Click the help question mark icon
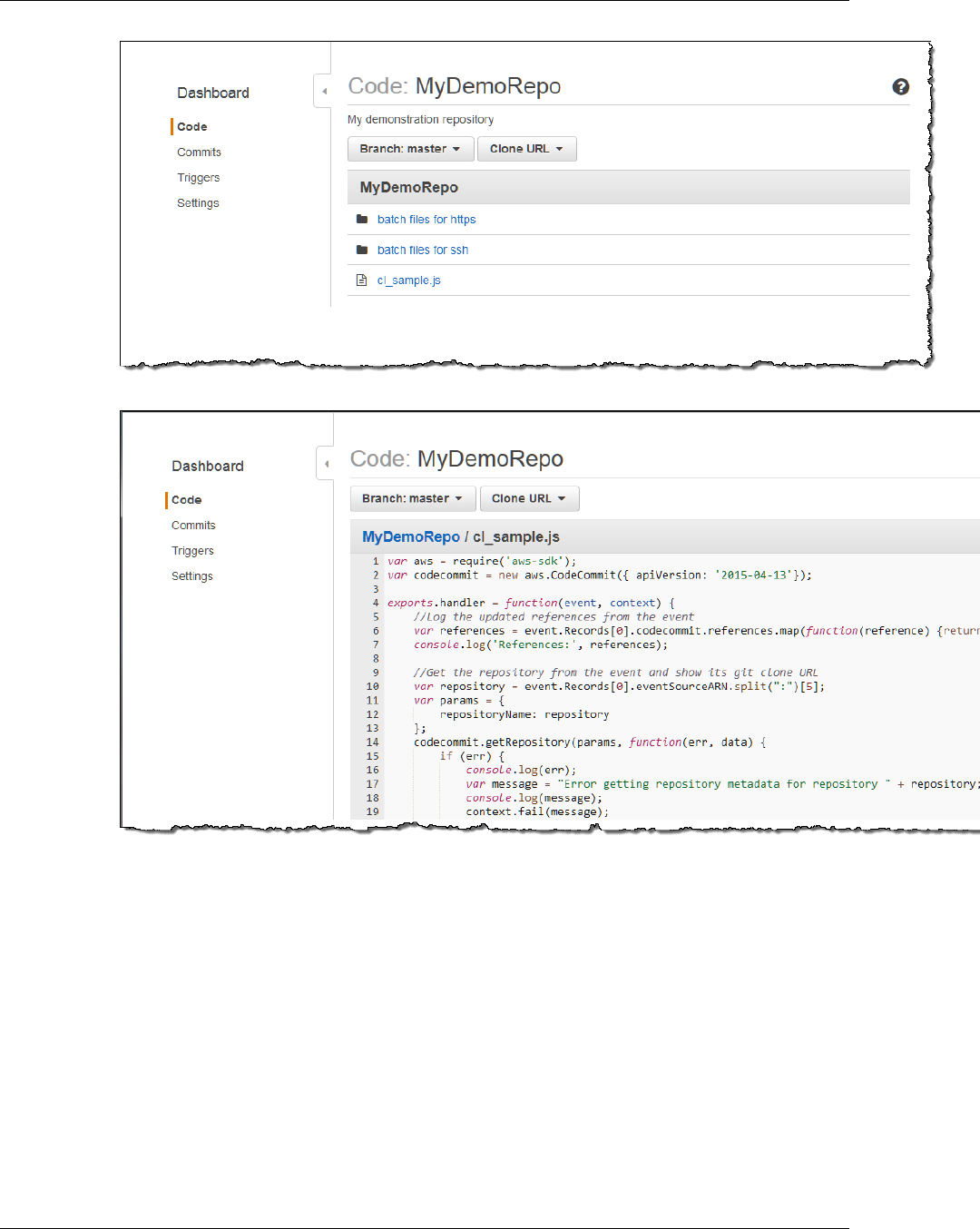 901,87
